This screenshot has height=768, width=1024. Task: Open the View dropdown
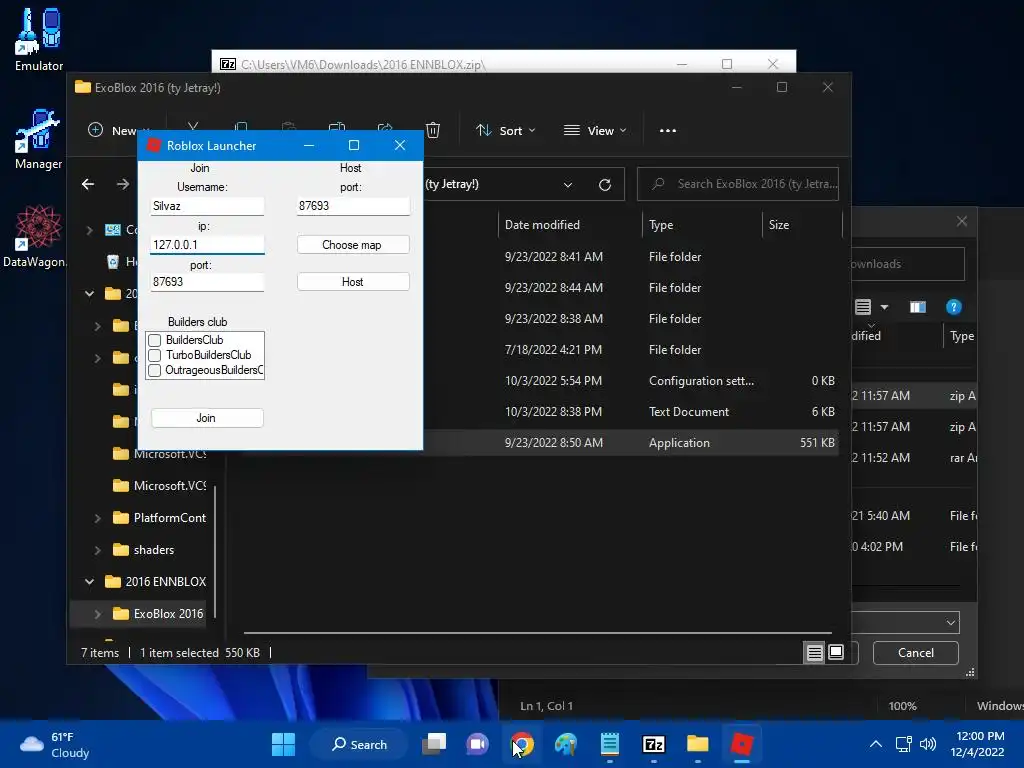click(595, 131)
